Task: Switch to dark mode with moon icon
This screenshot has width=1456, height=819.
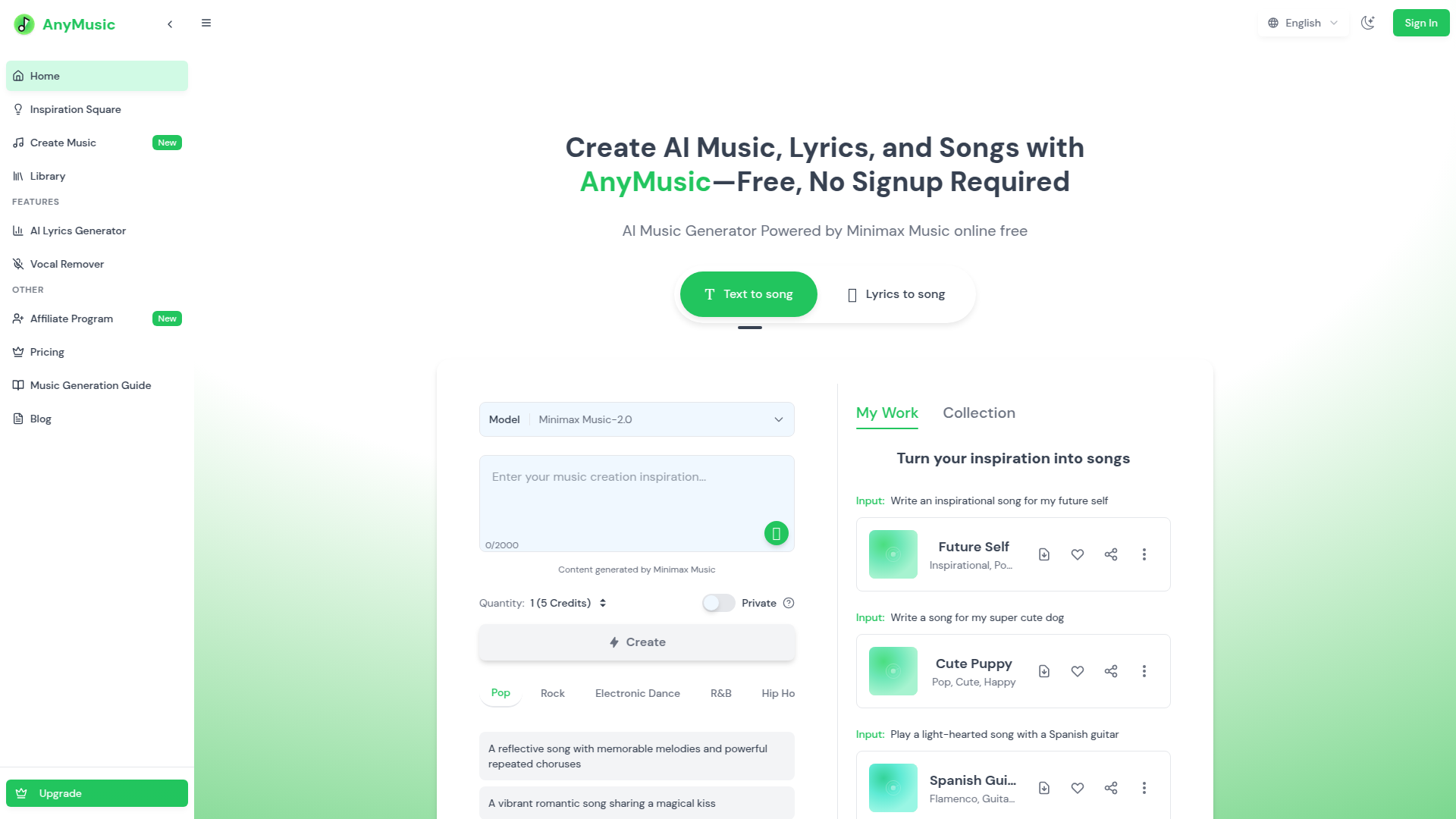Action: point(1368,23)
